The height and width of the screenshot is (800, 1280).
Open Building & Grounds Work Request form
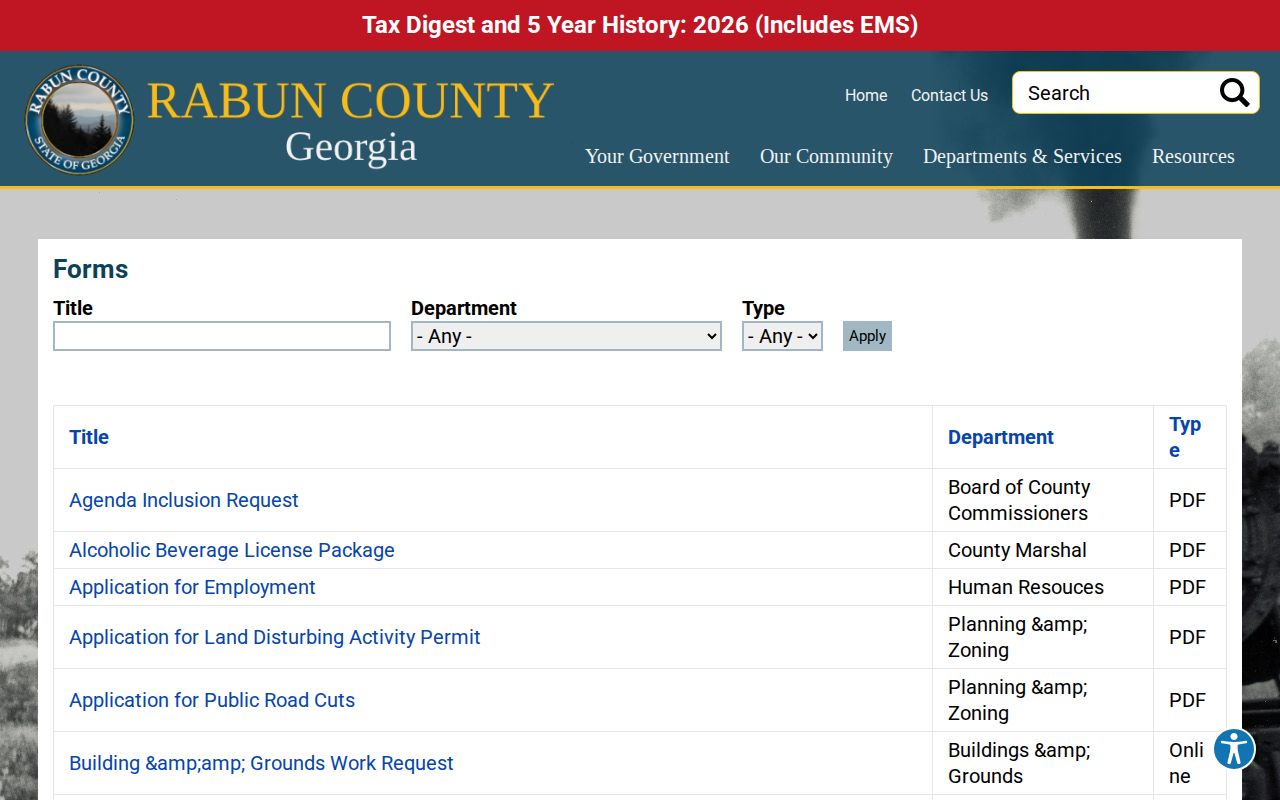[x=261, y=763]
